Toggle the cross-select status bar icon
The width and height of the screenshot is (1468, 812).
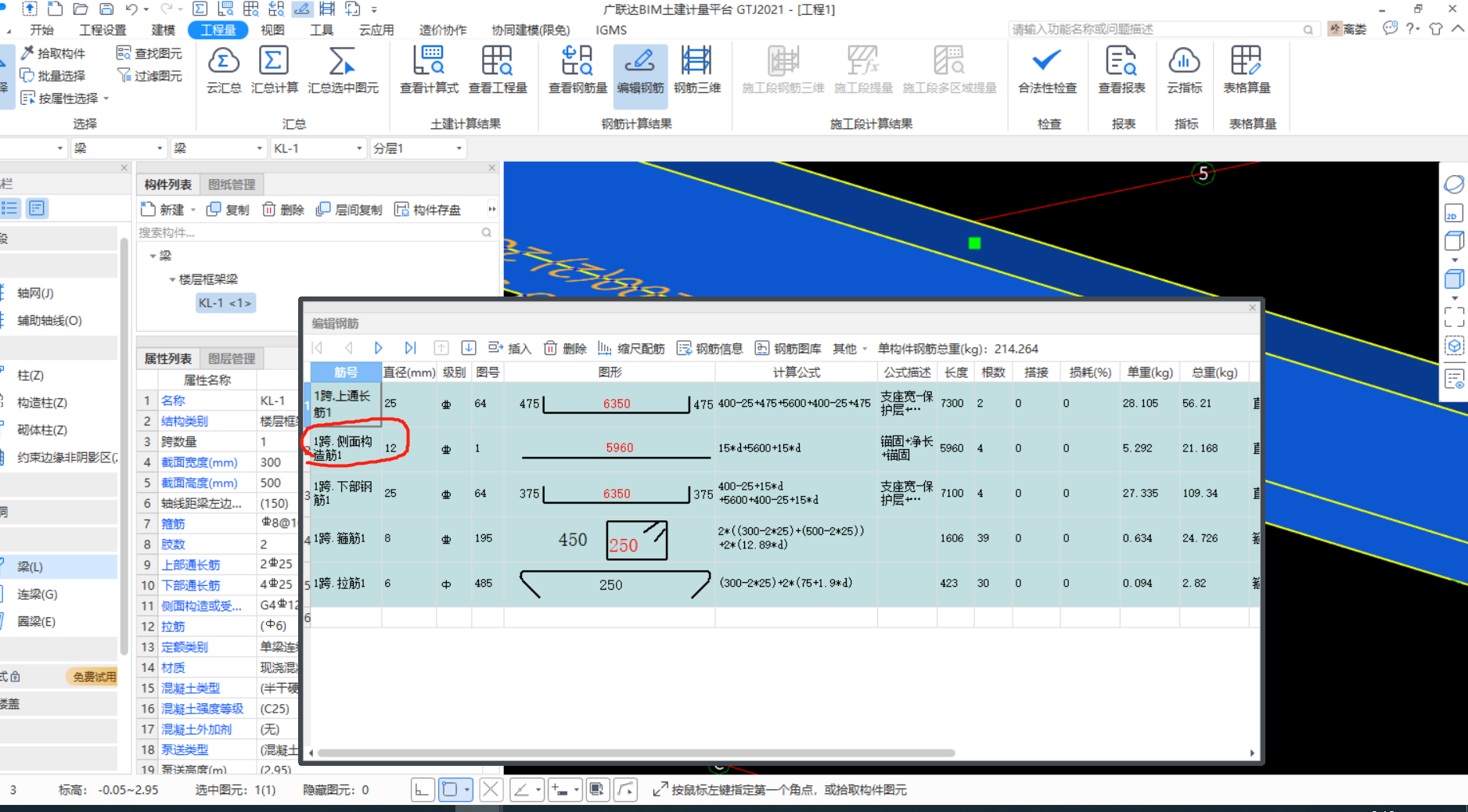click(491, 789)
